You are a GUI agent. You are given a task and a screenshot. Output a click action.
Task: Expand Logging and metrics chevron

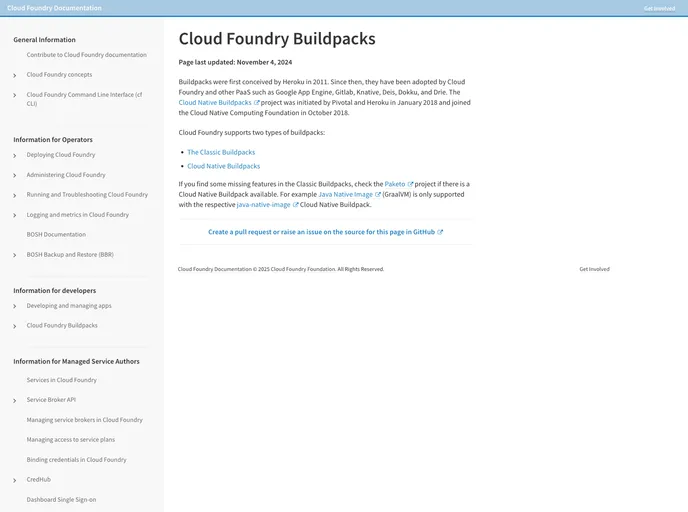click(14, 215)
